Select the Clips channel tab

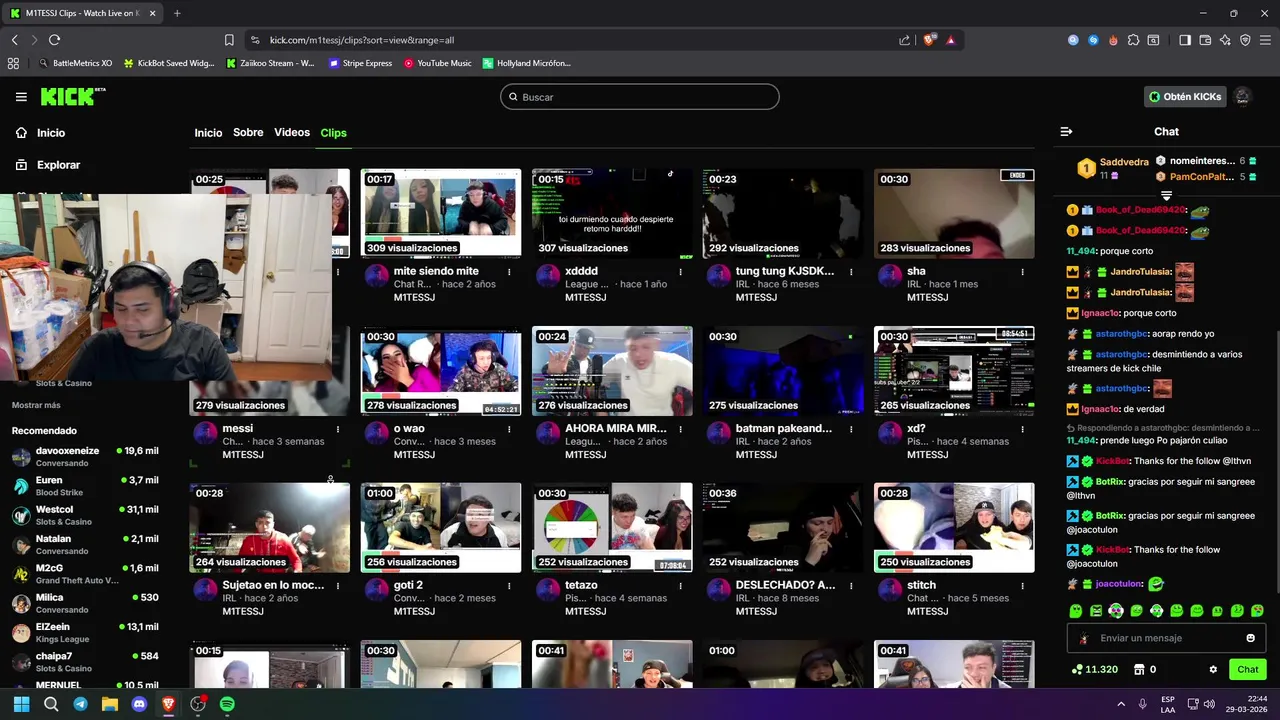pyautogui.click(x=333, y=133)
